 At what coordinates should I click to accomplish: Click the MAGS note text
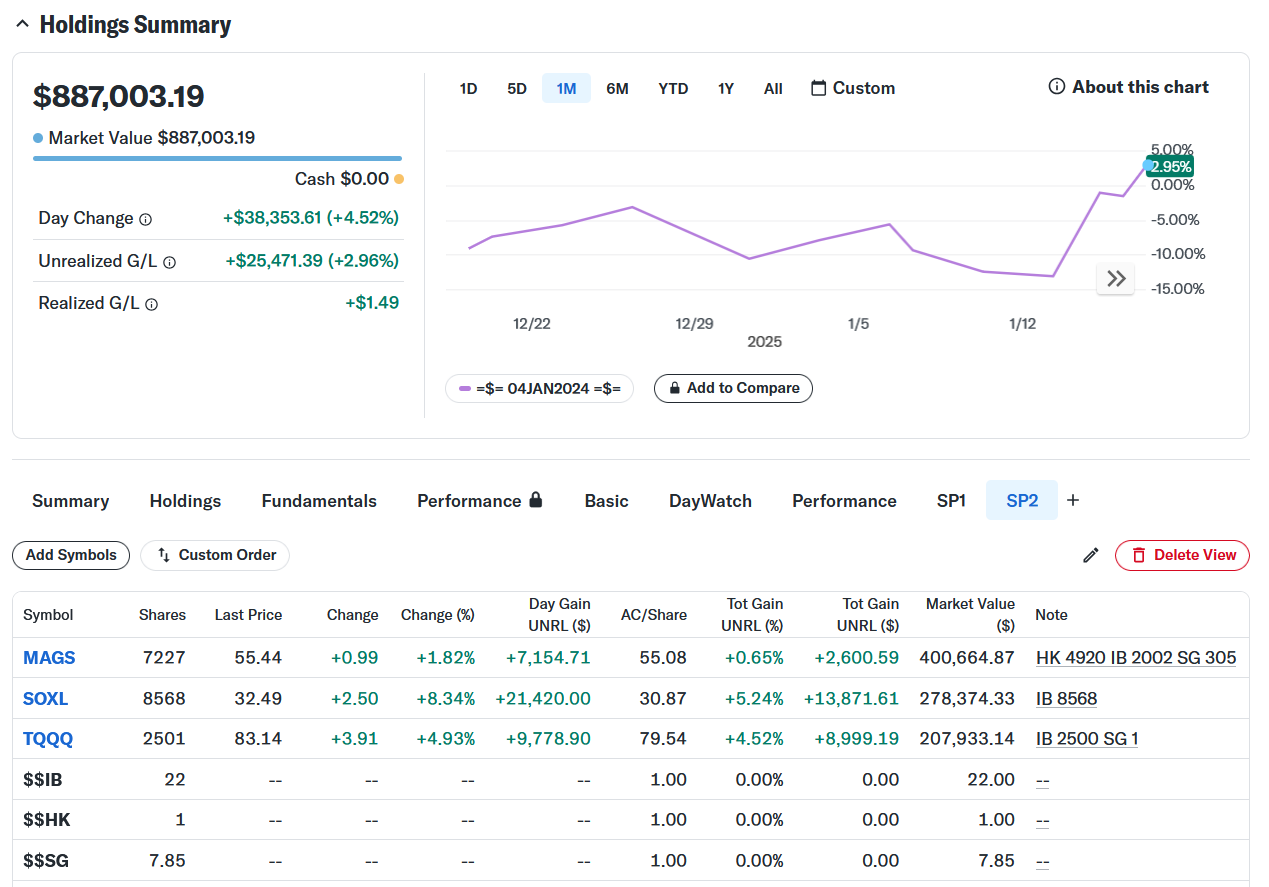point(1136,658)
